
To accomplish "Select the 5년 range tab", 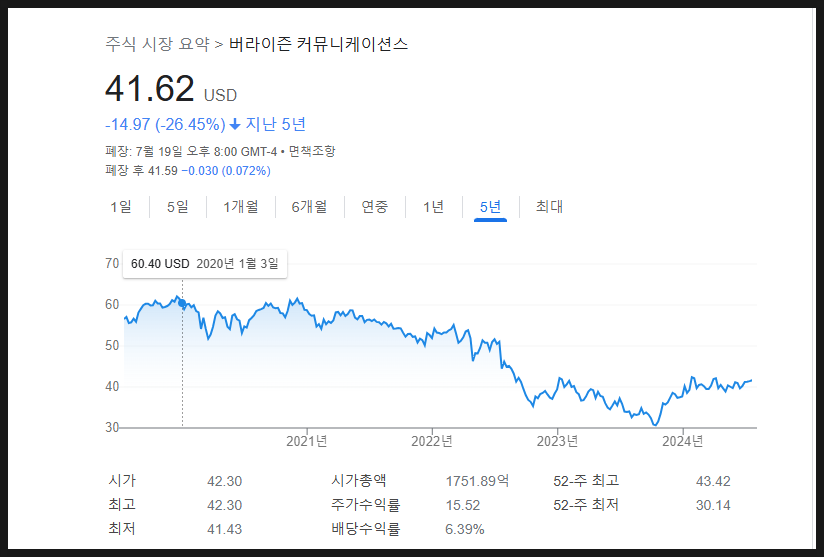I will [x=490, y=207].
